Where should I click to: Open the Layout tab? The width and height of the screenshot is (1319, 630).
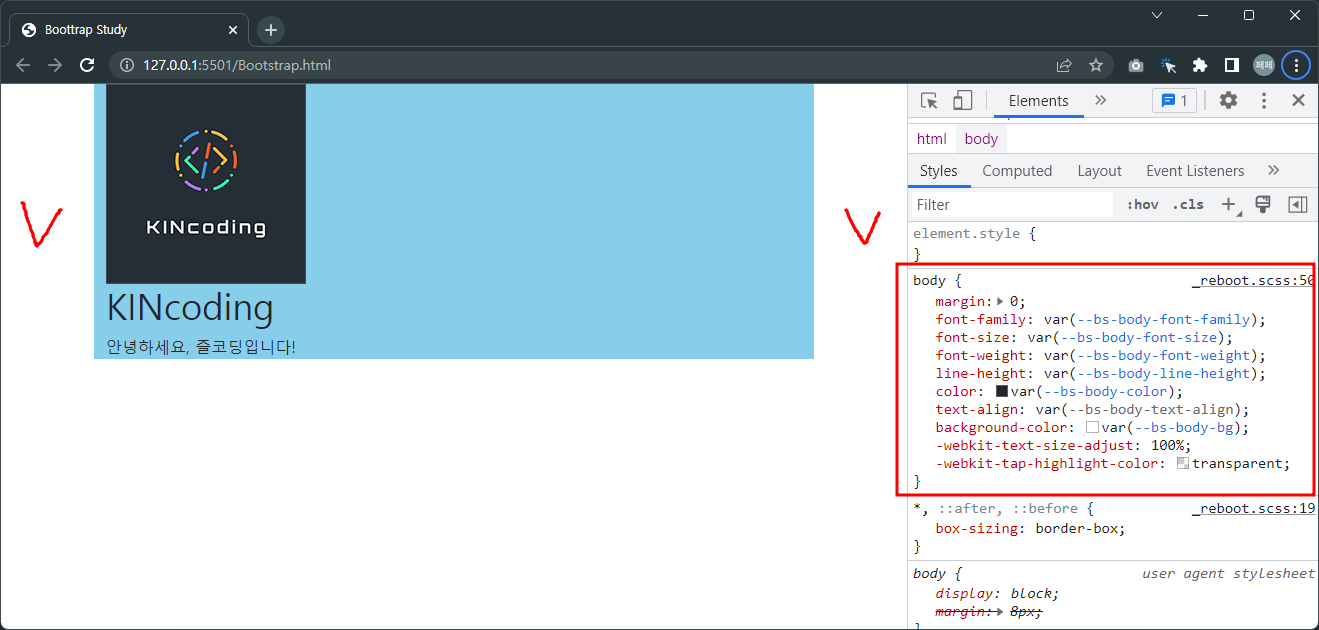1099,170
